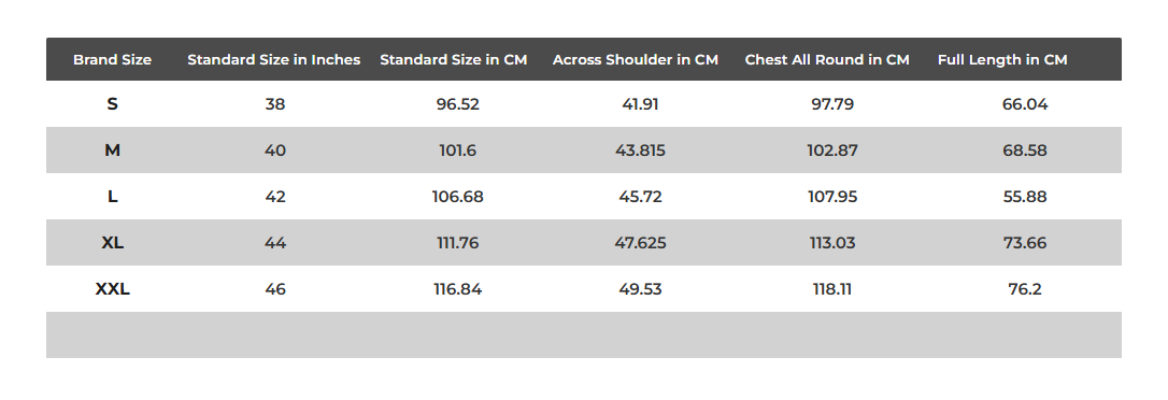The height and width of the screenshot is (400, 1168).
Task: Click the 116.84 standard size value
Action: tap(457, 290)
